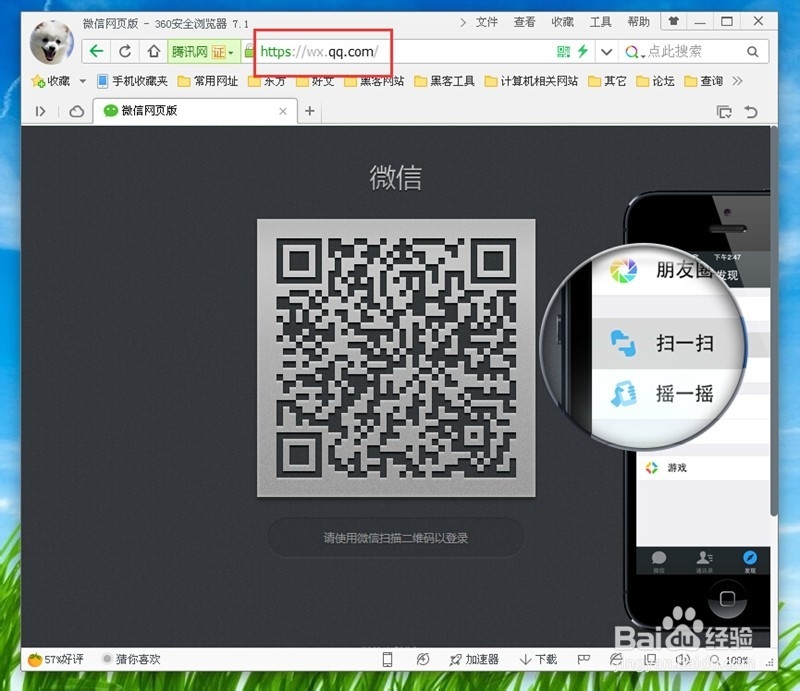Click the 请使用微信扫描二维码以登录 hint
Image resolution: width=800 pixels, height=691 pixels.
coord(396,537)
